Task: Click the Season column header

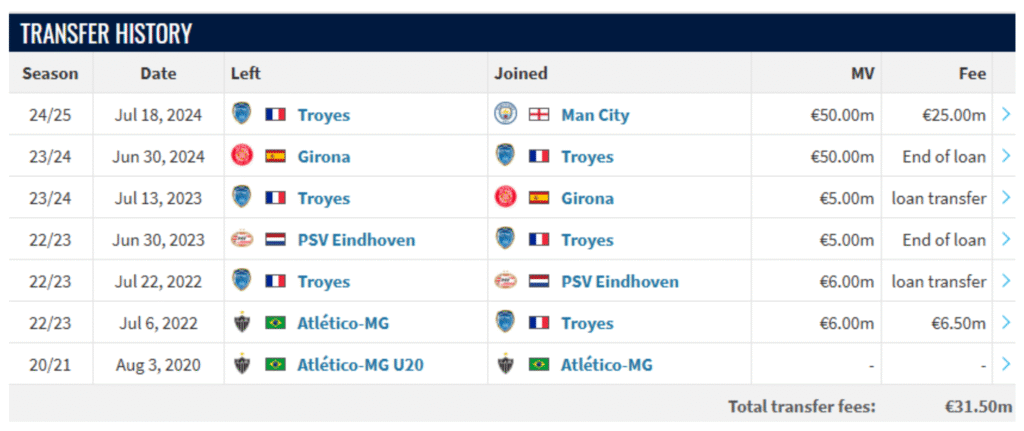Action: point(50,73)
